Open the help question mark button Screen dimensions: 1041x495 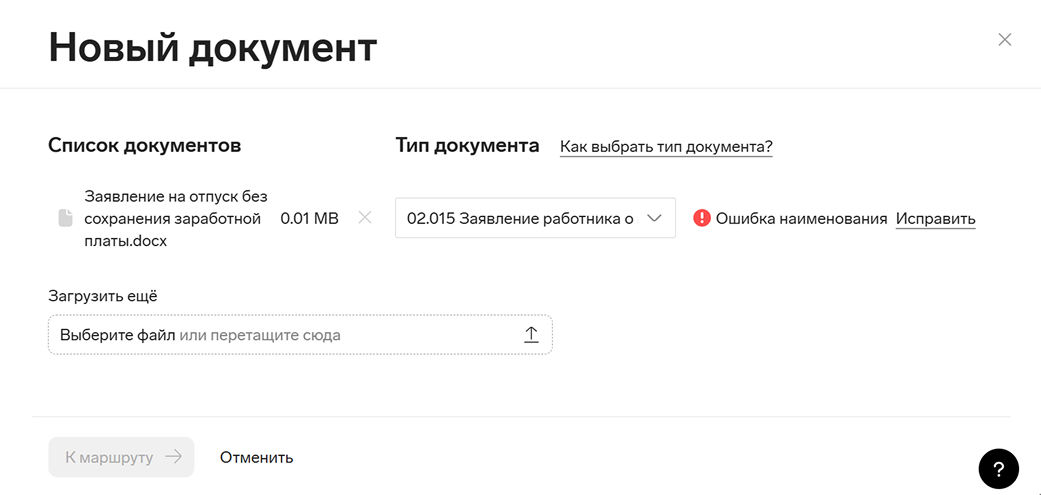(999, 468)
